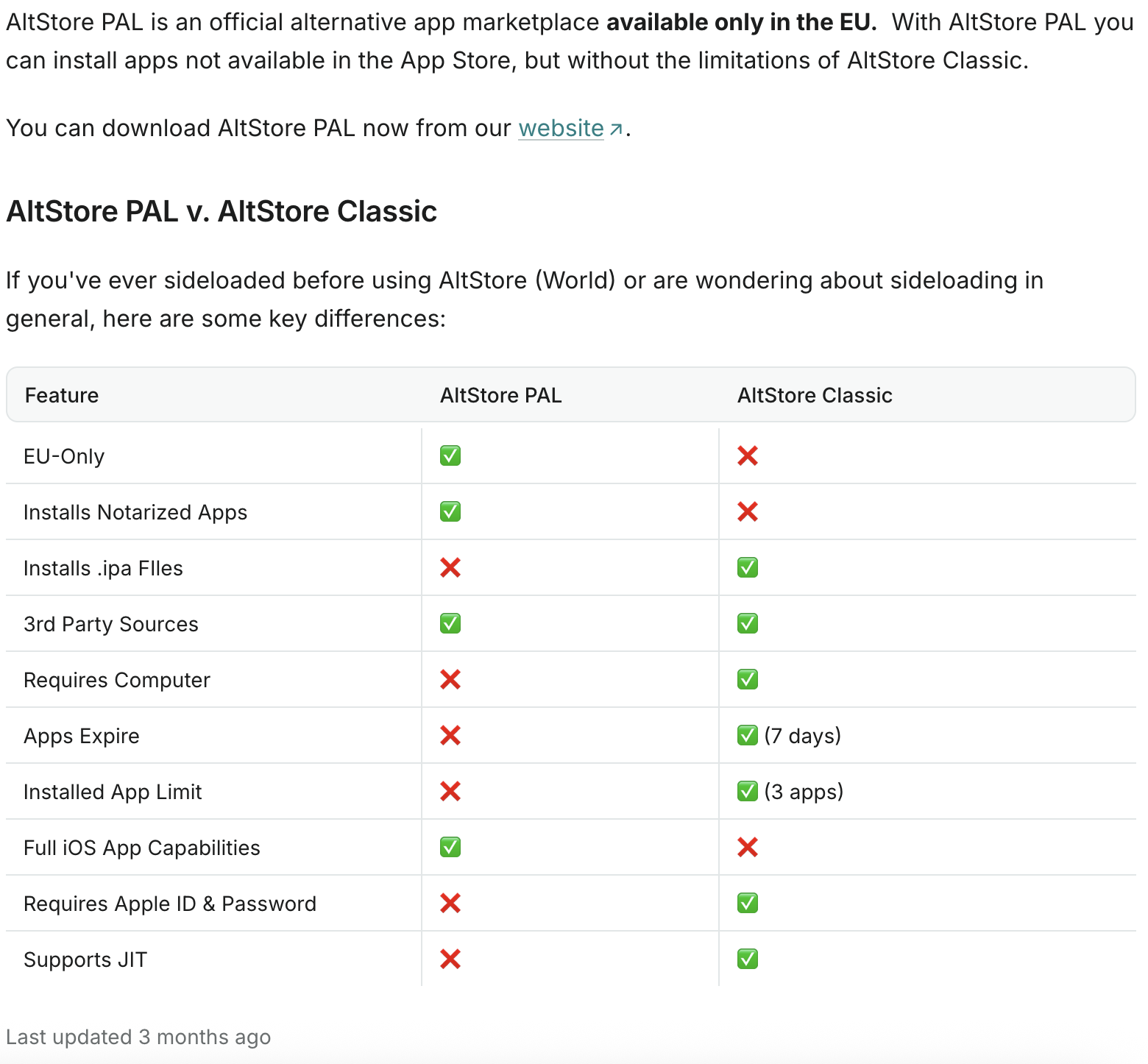Click green check for Requires Computer under Classic
1148x1064 pixels.
pos(748,680)
